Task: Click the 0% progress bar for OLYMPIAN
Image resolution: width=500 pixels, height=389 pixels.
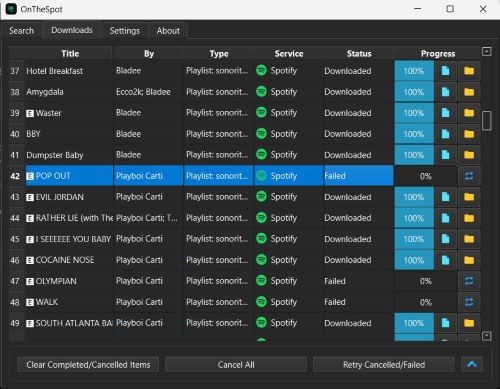Action: pos(426,281)
